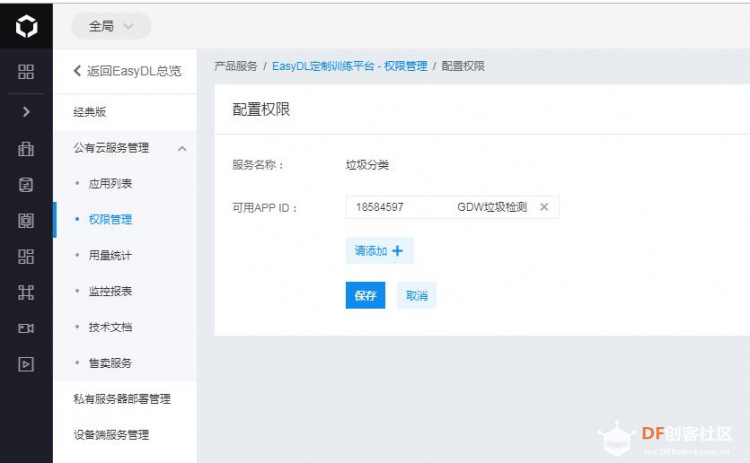Click the sidebar icon beside 监控报表
This screenshot has height=463, width=750.
click(26, 292)
